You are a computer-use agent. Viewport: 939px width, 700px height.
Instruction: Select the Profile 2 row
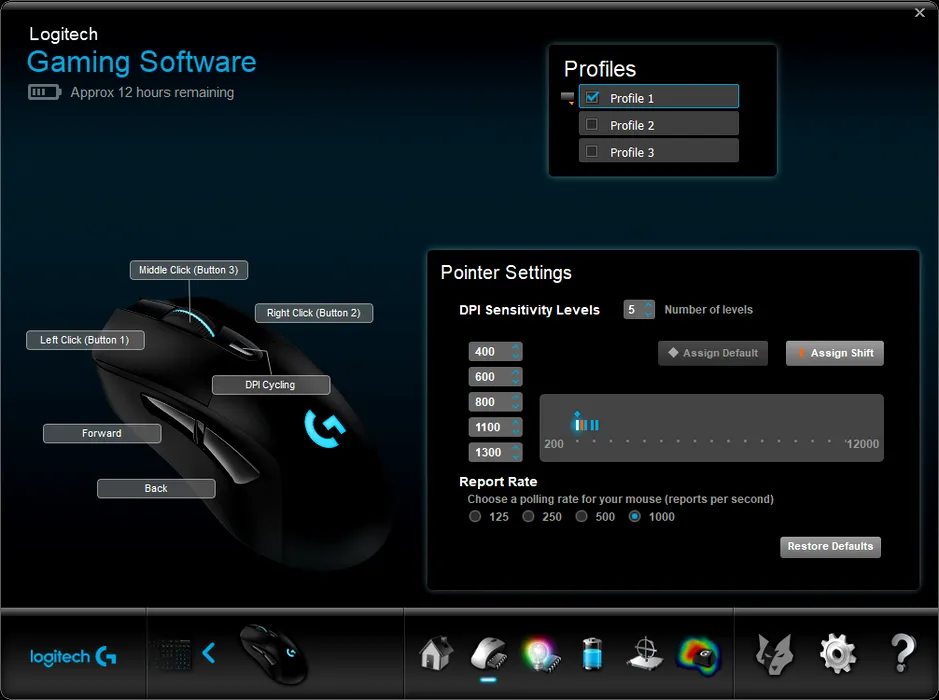point(659,125)
